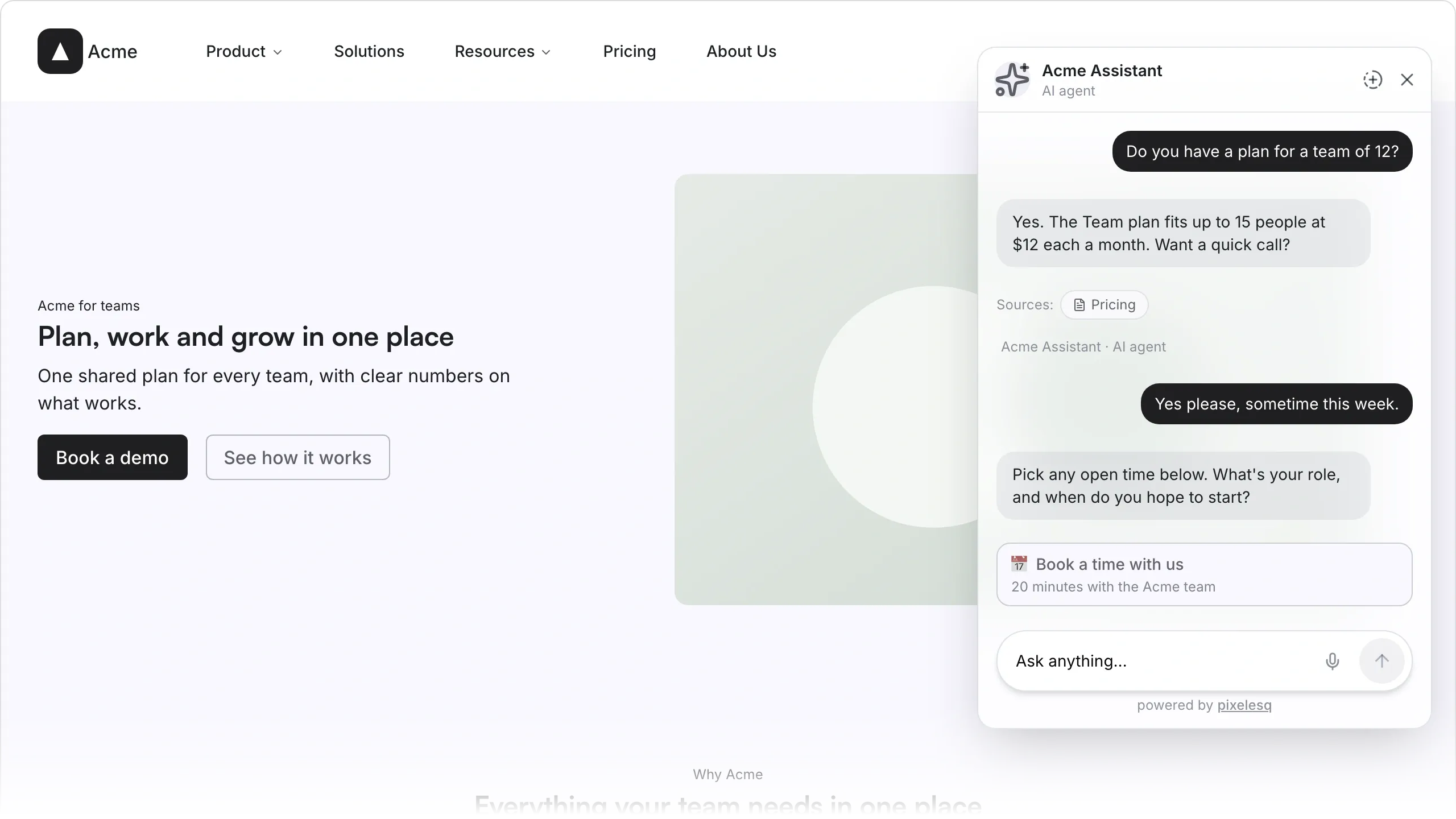Follow the pixelesq link
Viewport: 1456px width, 819px height.
(1244, 705)
